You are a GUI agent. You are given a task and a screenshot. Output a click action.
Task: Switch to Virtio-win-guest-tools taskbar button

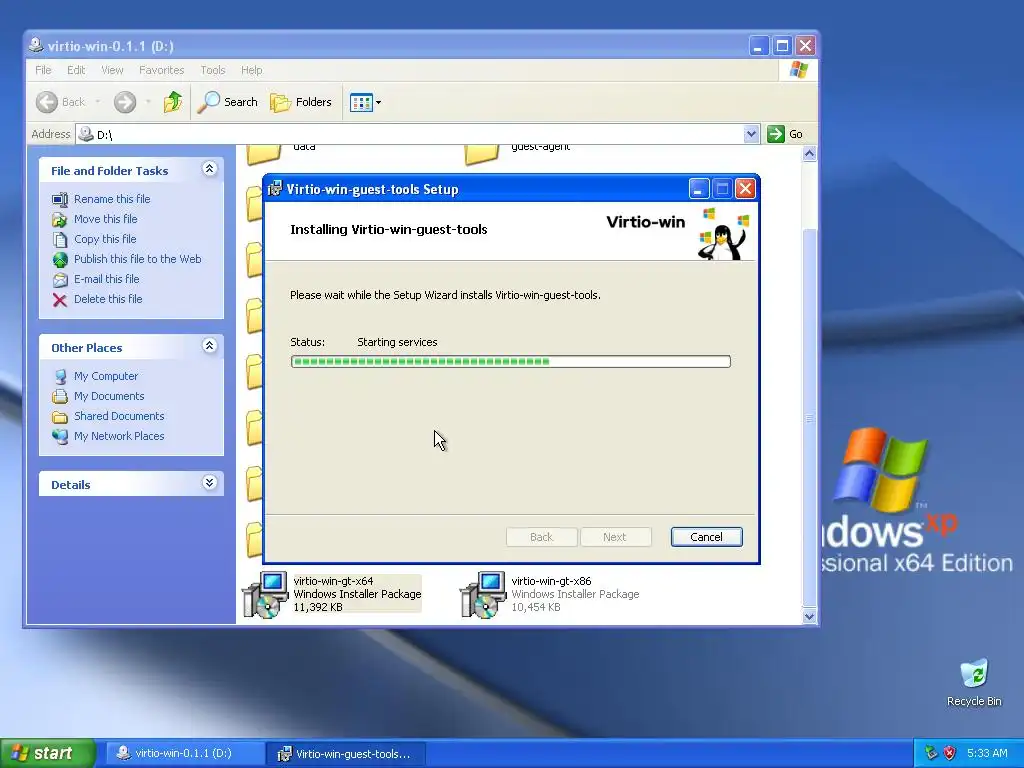tap(347, 754)
